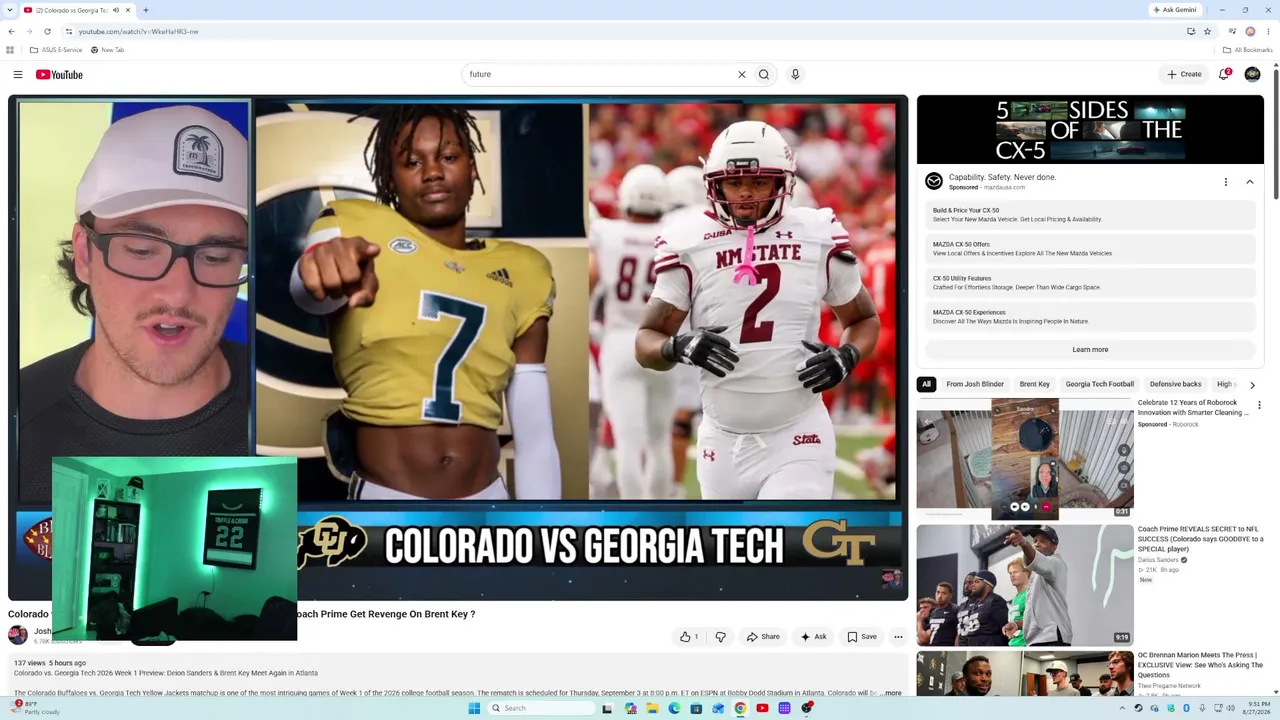Filter by Defensive backs chip
This screenshot has height=720, width=1280.
pyautogui.click(x=1176, y=384)
